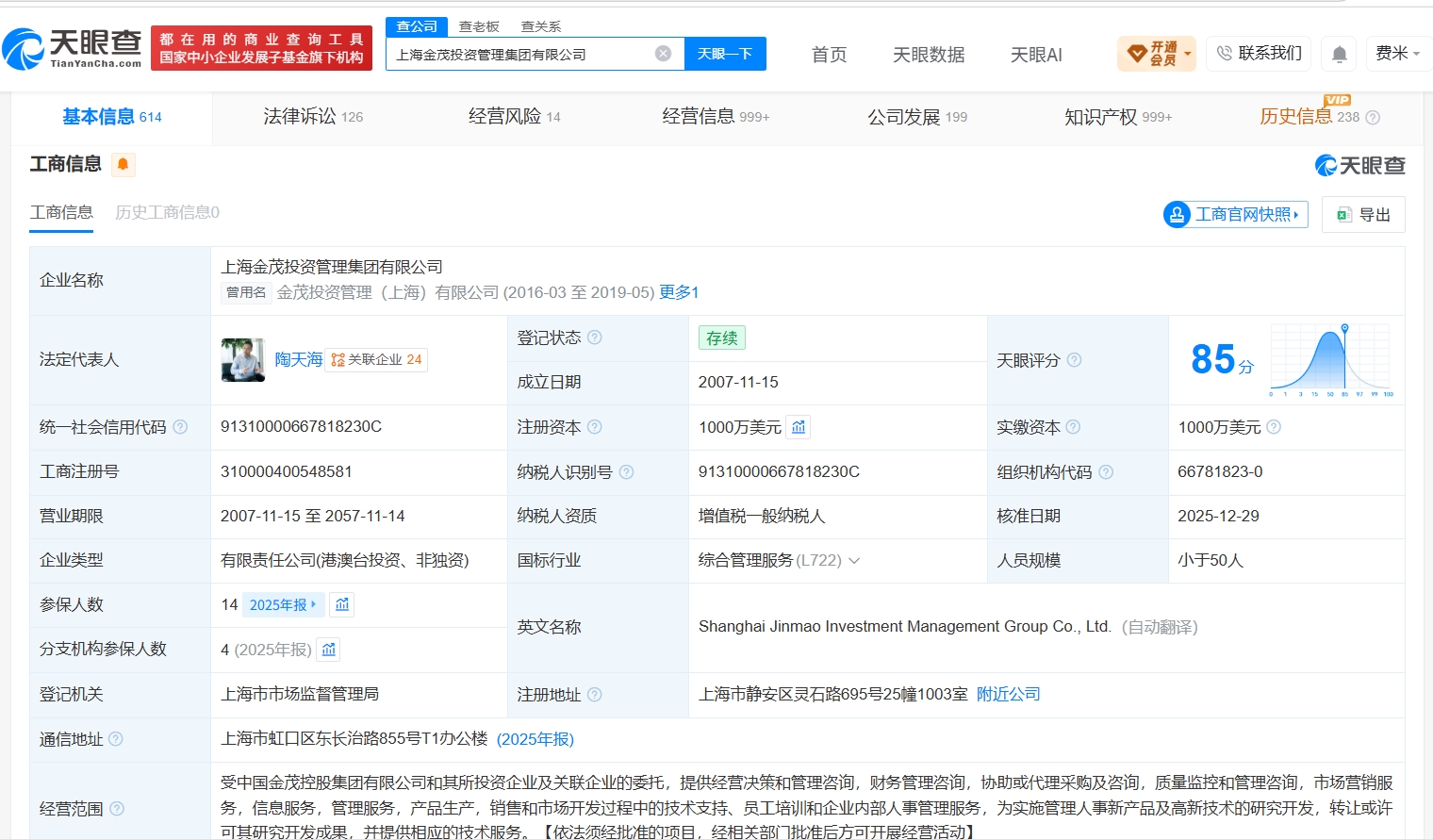Image resolution: width=1433 pixels, height=840 pixels.
Task: Click the company name search input field
Action: (x=523, y=54)
